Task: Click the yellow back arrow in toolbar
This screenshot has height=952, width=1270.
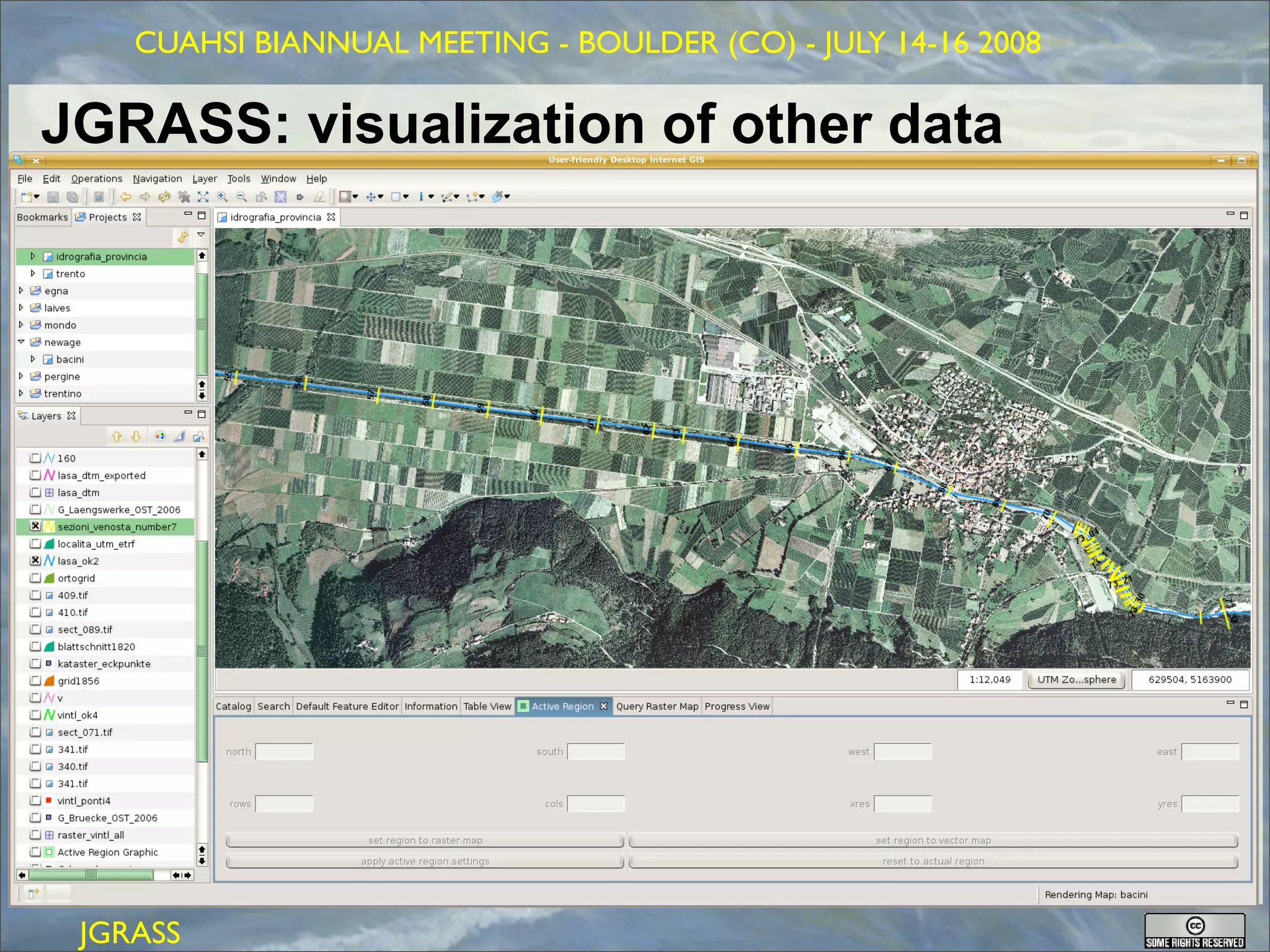Action: pyautogui.click(x=126, y=197)
